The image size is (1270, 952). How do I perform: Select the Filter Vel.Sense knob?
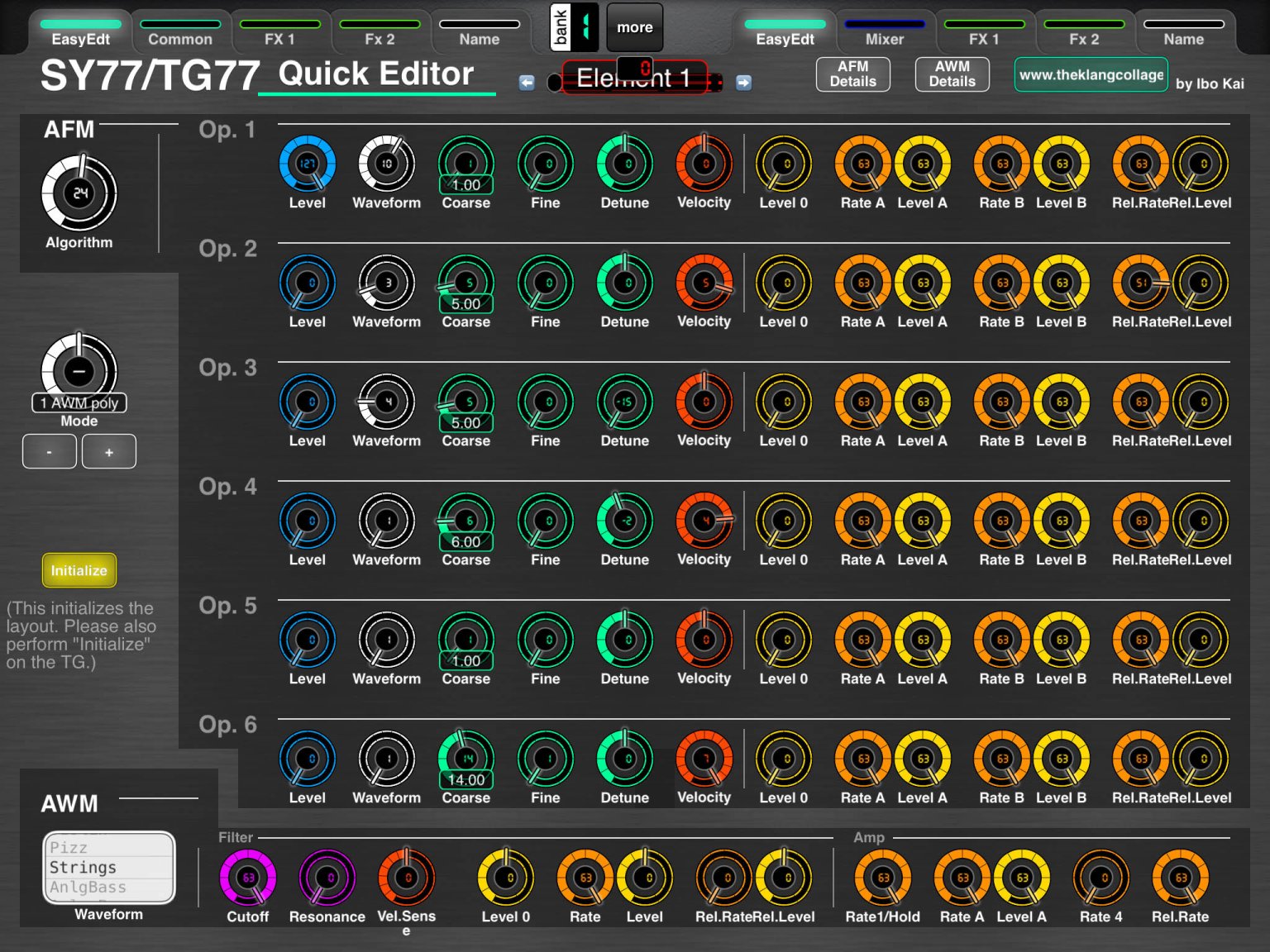tap(407, 878)
